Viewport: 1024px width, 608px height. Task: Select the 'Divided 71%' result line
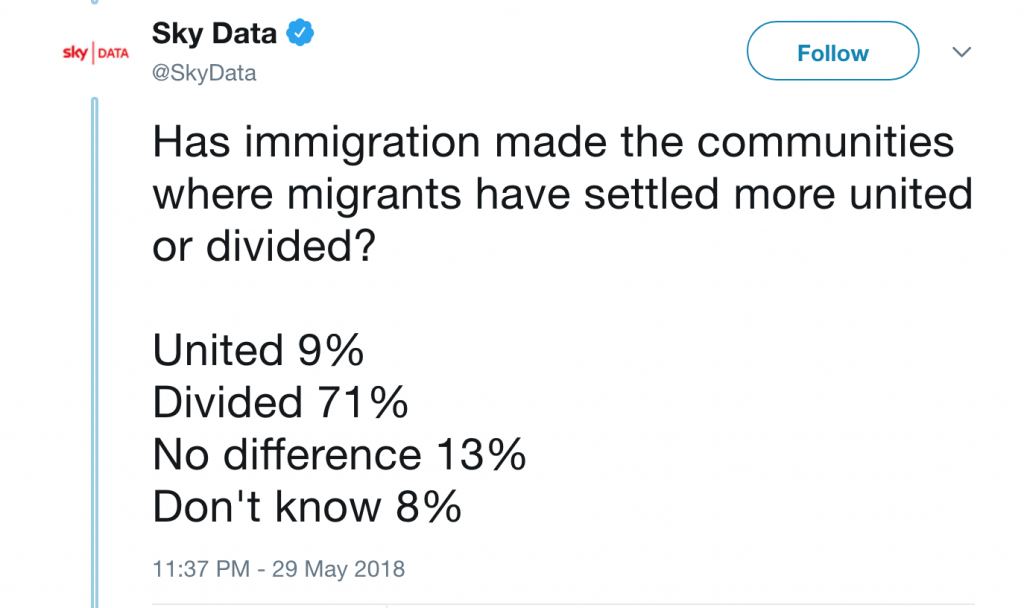tap(280, 402)
